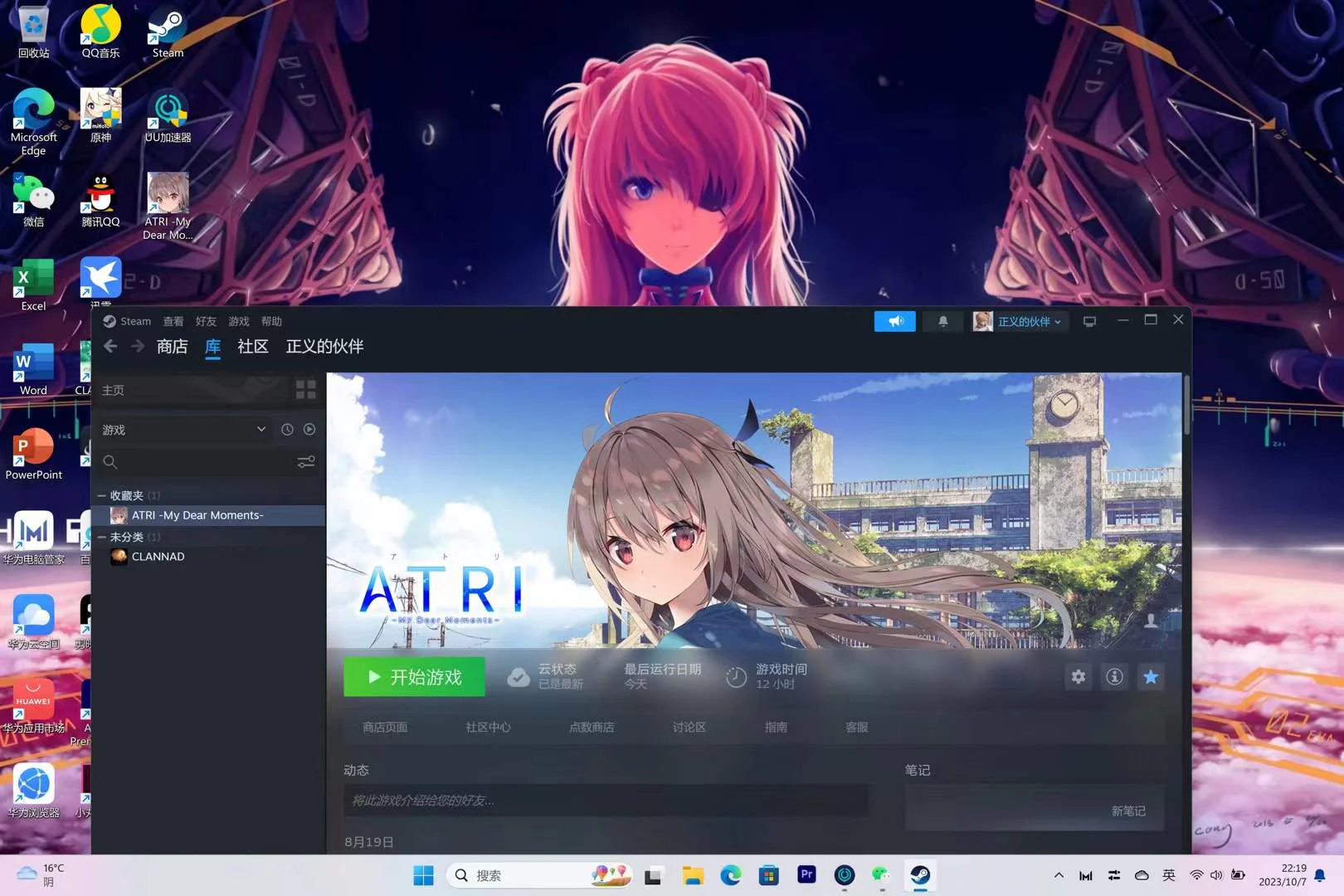
Task: Click 开始游戏 play button
Action: (415, 677)
